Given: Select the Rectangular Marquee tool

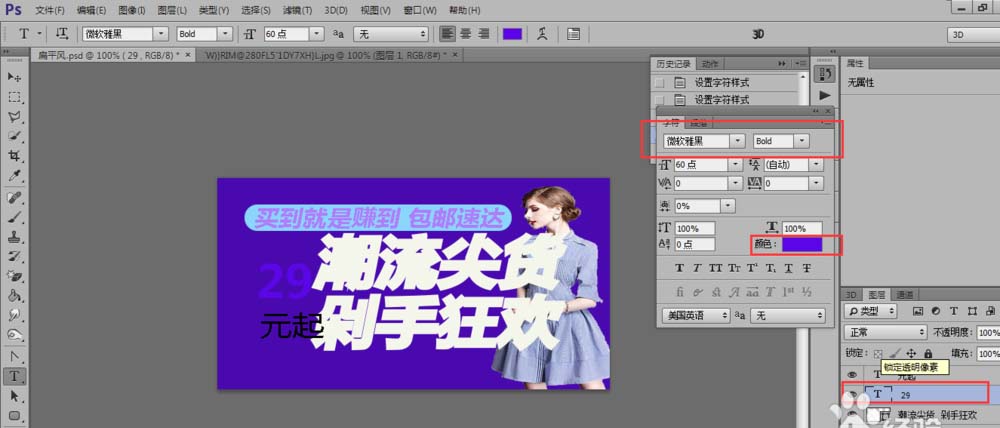Looking at the screenshot, I should tap(15, 97).
